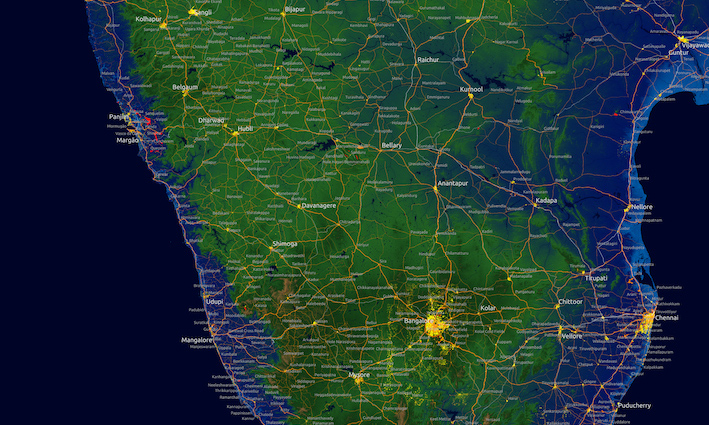This screenshot has width=709, height=425.
Task: Select the Raichur city label
Action: pyautogui.click(x=428, y=60)
